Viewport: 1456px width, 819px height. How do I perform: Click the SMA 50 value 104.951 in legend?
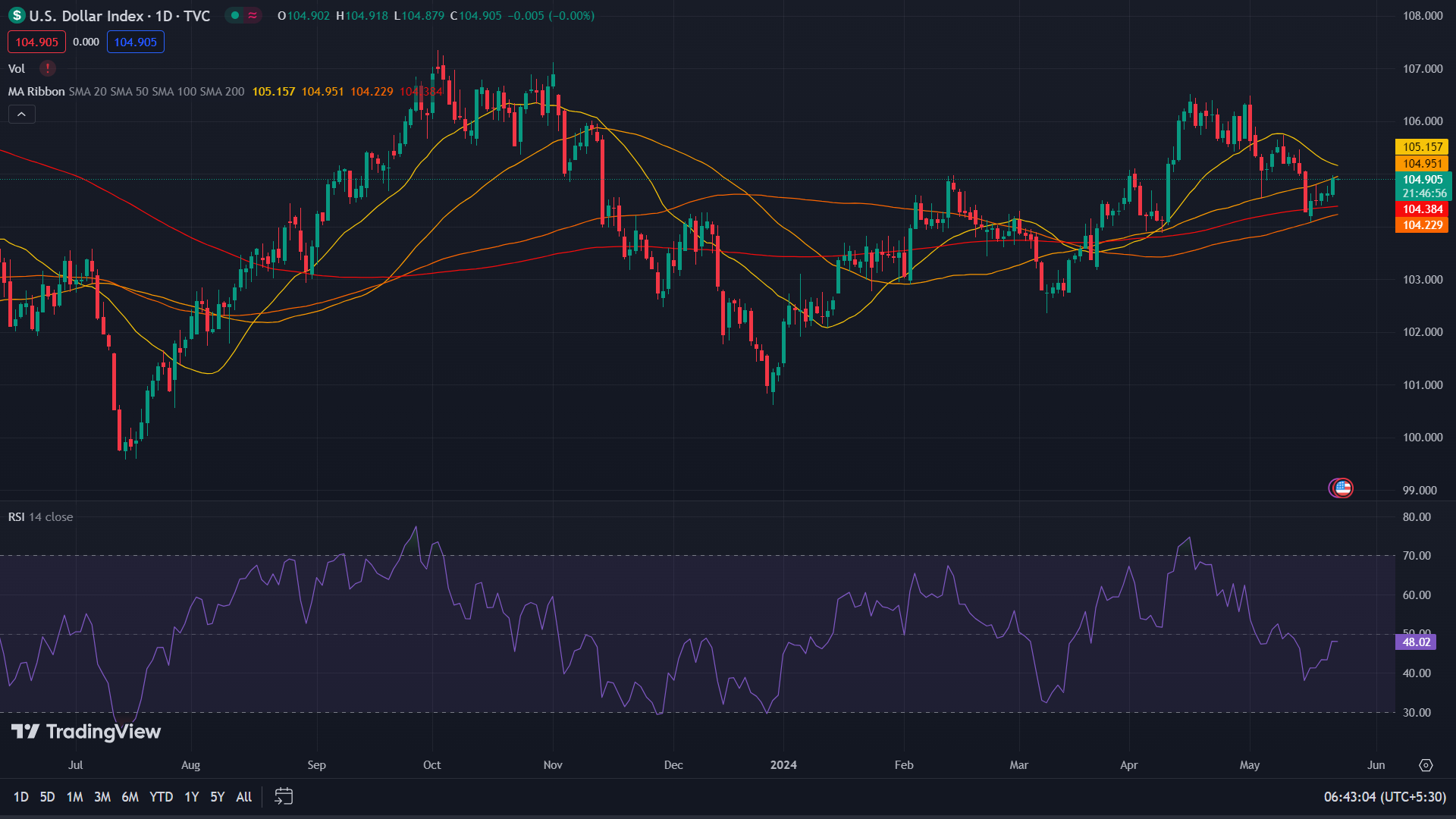click(x=323, y=92)
